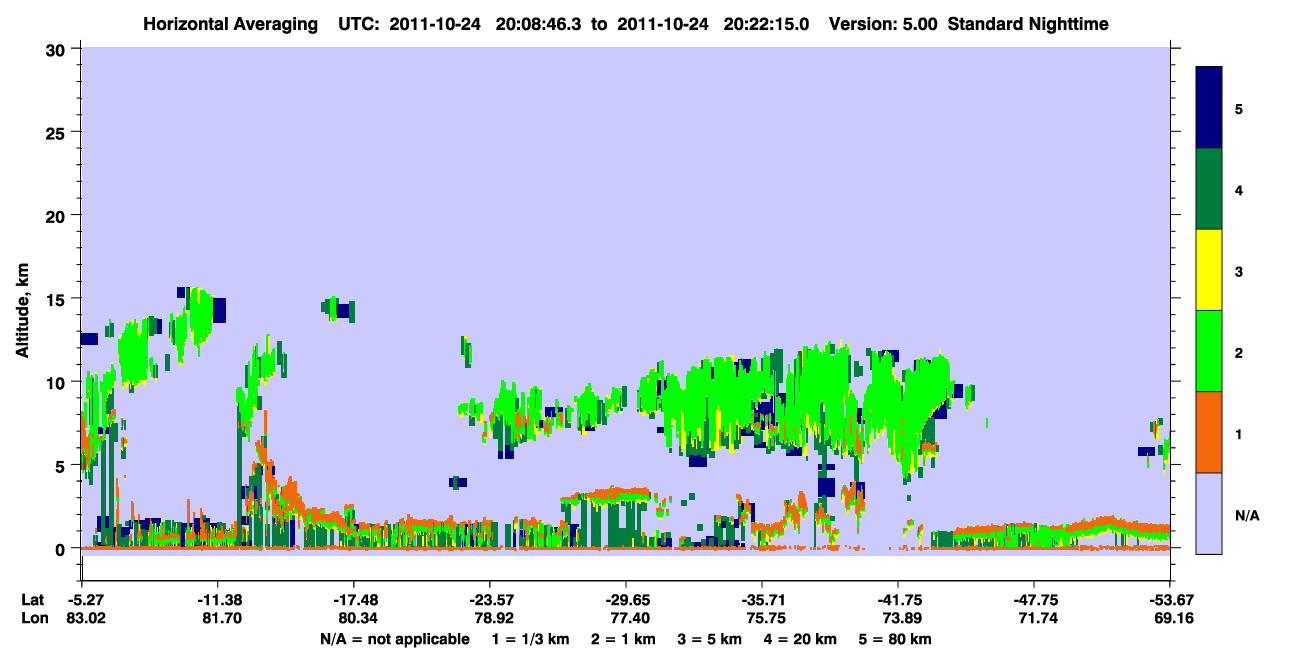Screen dimensions: 1300x667
Task: Click latitude value -11.38
Action: click(x=217, y=600)
